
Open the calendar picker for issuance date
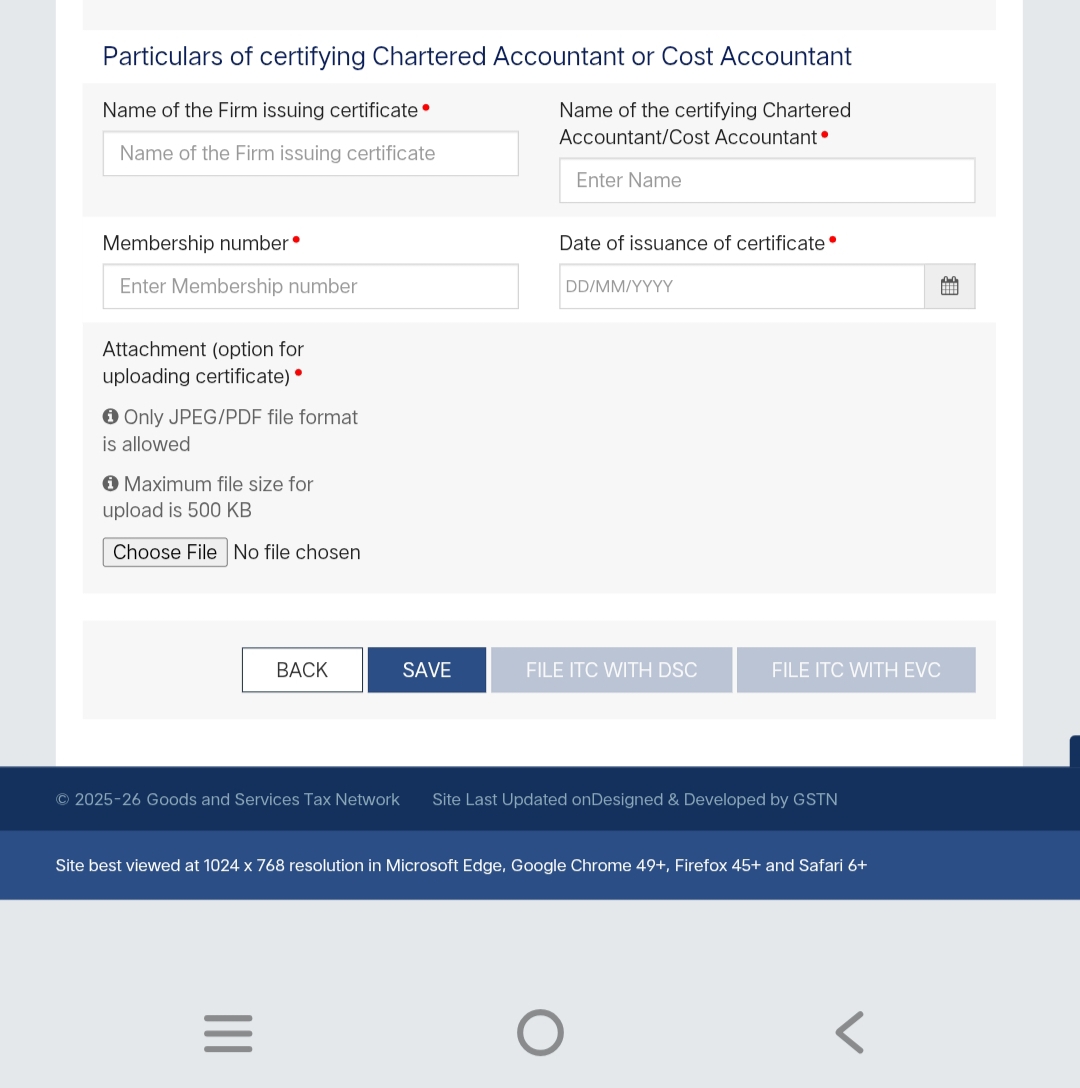pos(949,286)
